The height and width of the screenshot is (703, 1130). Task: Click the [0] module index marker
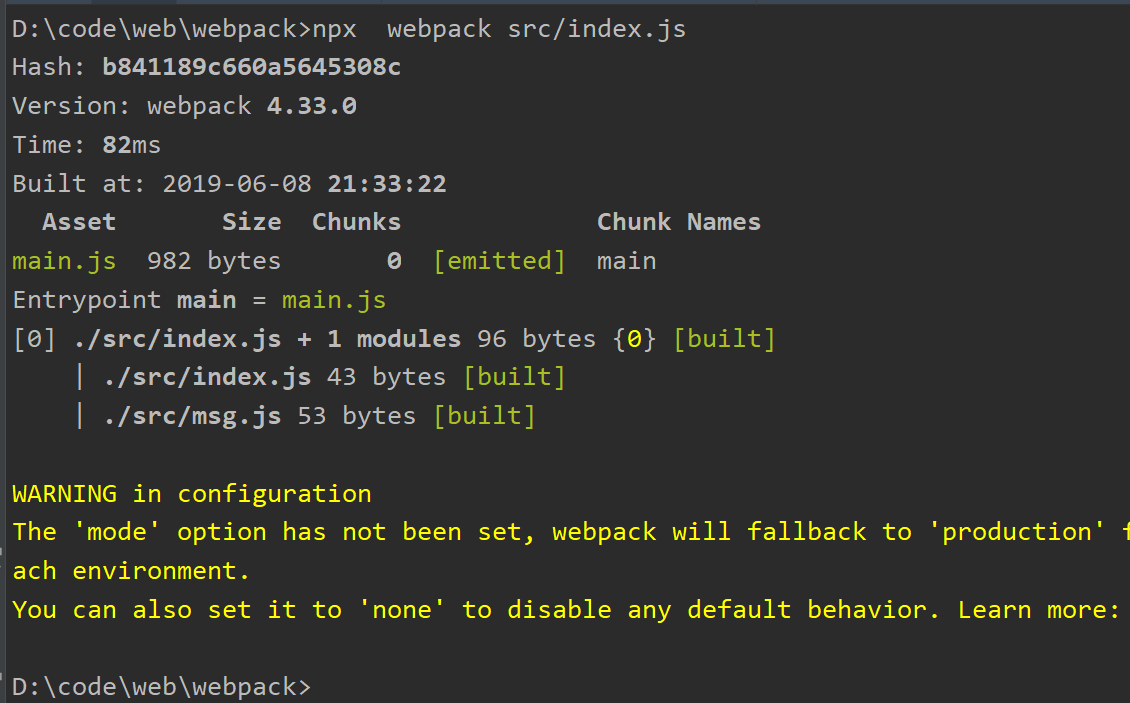pyautogui.click(x=34, y=339)
